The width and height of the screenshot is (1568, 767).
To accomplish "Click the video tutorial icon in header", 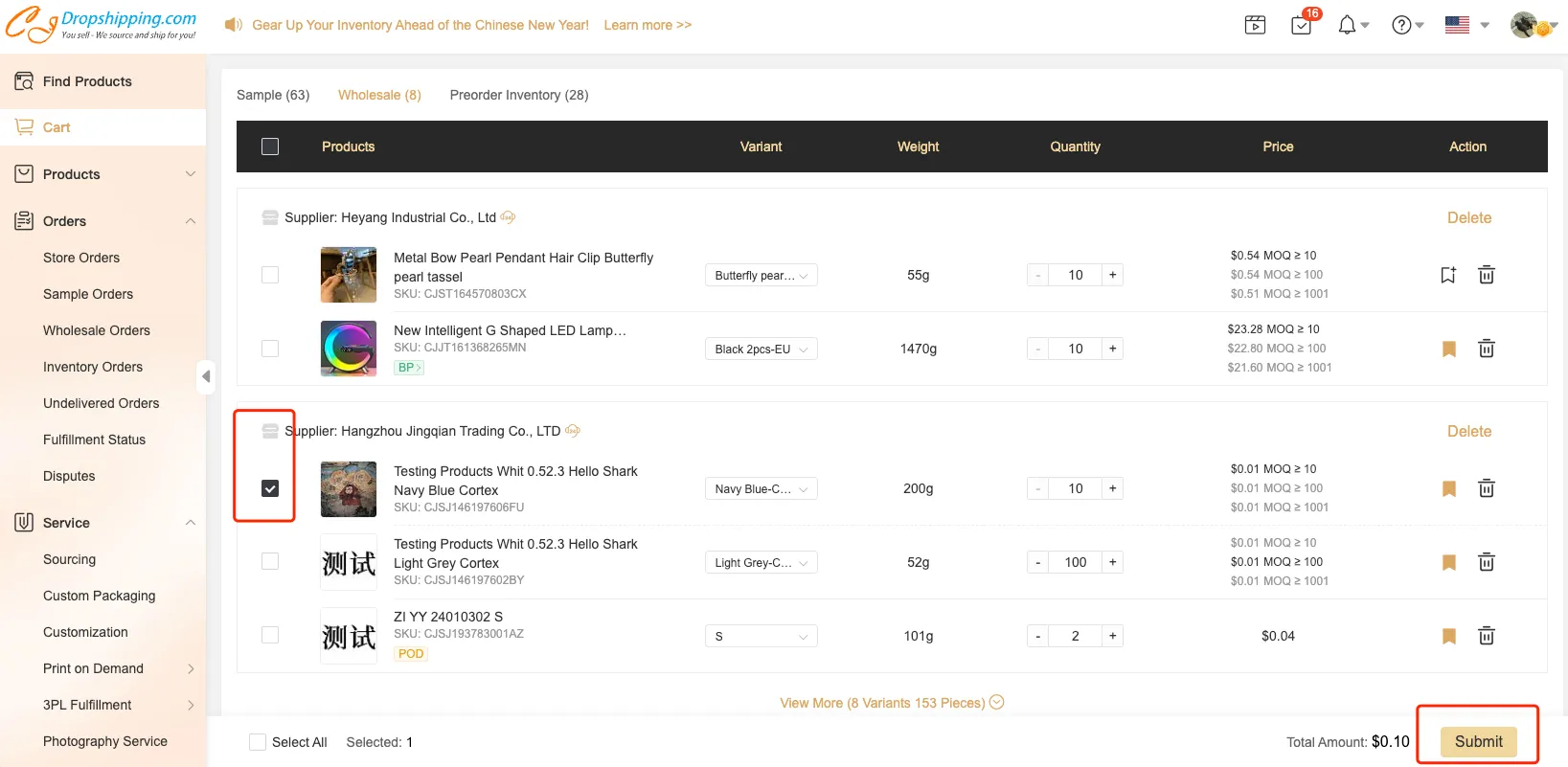I will click(1255, 25).
